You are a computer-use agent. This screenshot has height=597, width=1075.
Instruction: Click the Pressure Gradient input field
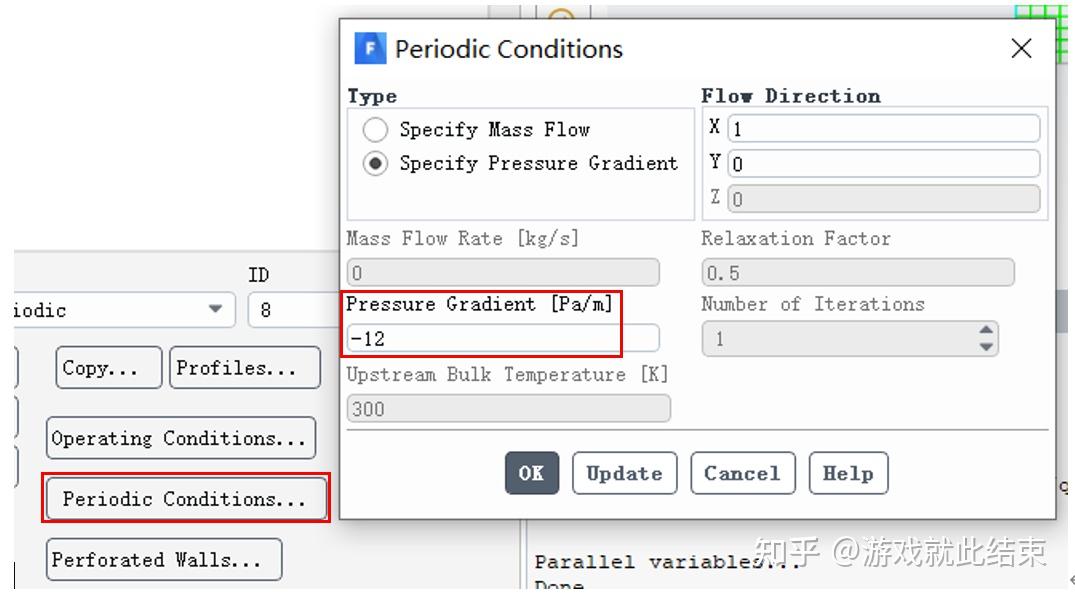(x=503, y=339)
